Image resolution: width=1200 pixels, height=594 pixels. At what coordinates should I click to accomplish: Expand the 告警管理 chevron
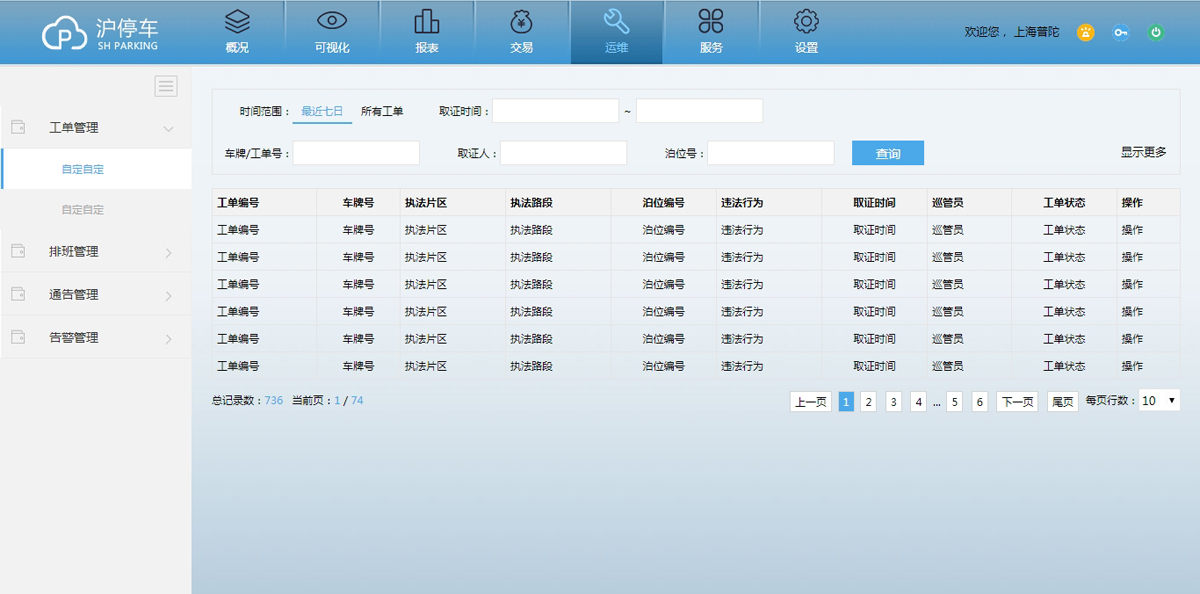click(168, 338)
